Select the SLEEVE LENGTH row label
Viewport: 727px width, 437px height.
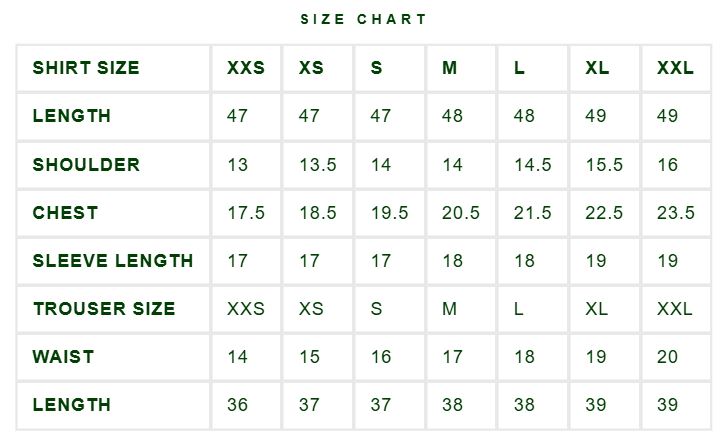pyautogui.click(x=113, y=260)
